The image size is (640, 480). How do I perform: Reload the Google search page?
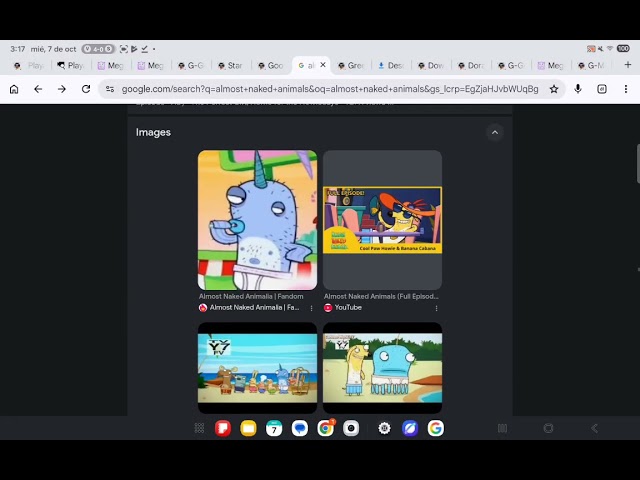tap(86, 89)
